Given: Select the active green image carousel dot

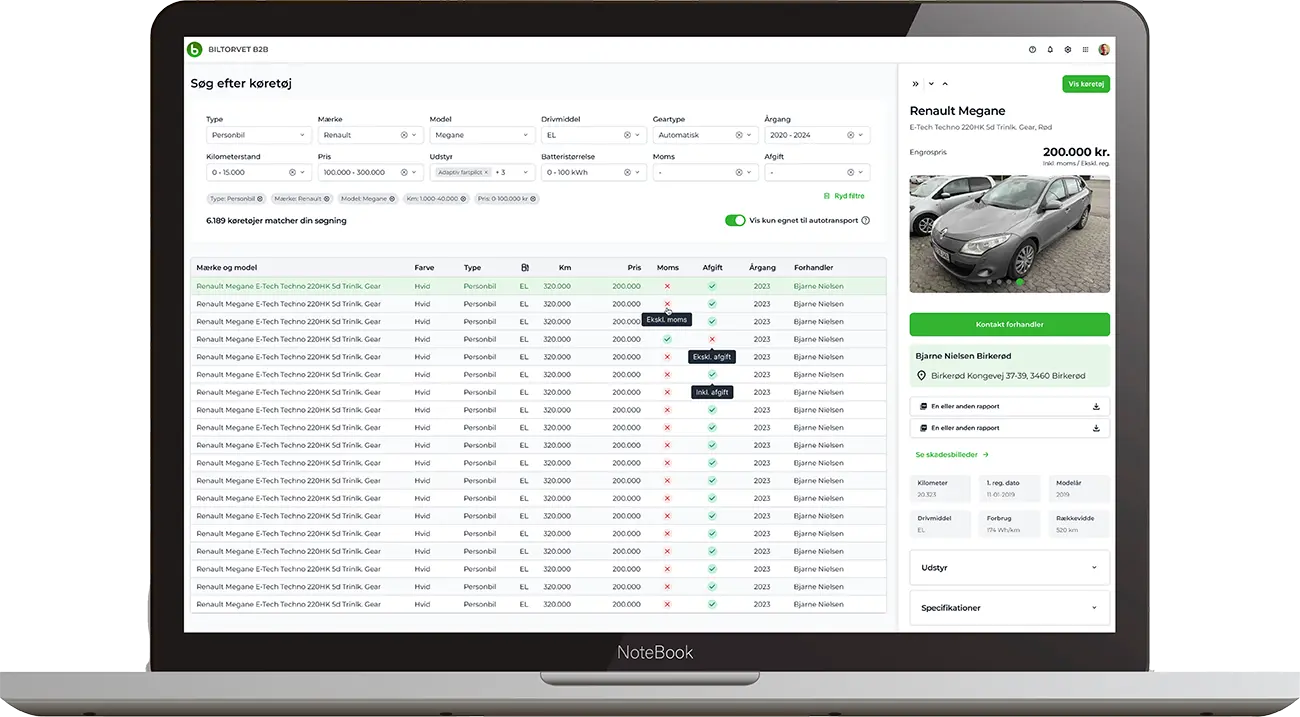Looking at the screenshot, I should pos(1020,282).
